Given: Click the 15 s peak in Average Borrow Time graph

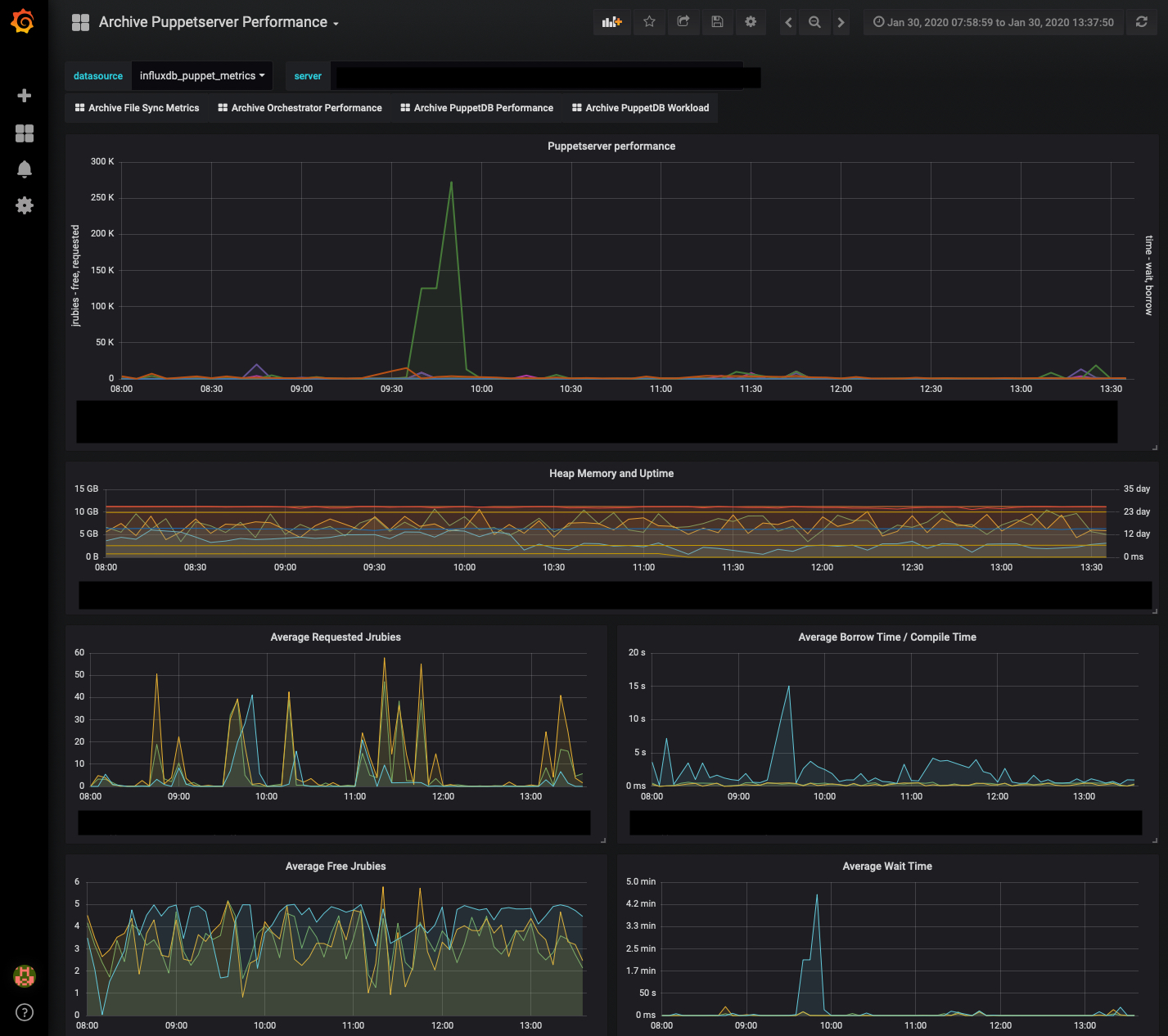Looking at the screenshot, I should [788, 687].
